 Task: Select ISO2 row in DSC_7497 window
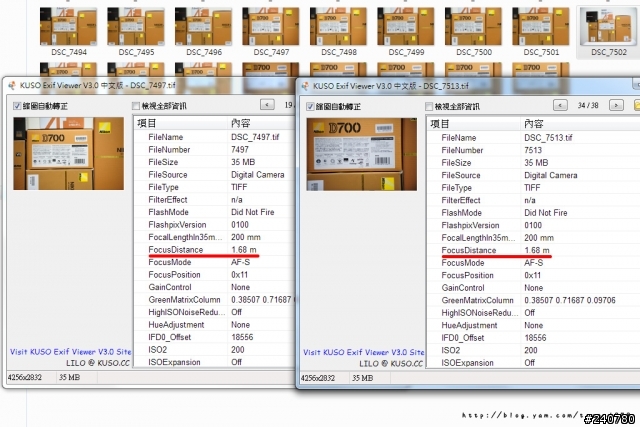tap(214, 350)
